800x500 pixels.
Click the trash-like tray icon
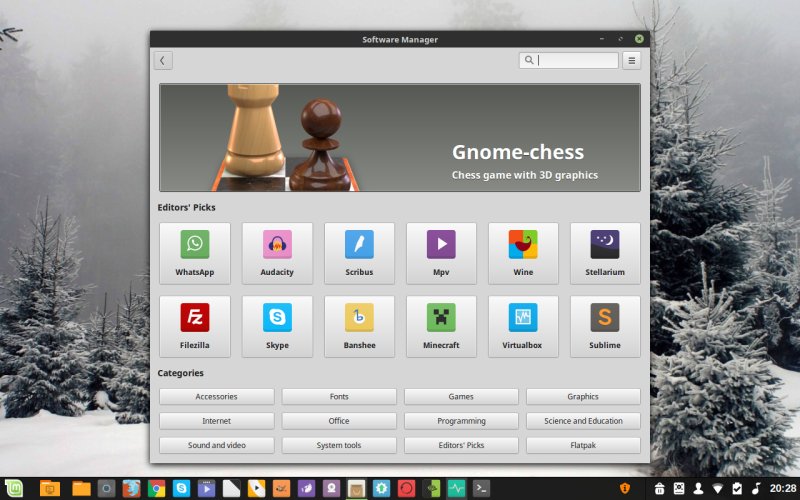pos(659,489)
